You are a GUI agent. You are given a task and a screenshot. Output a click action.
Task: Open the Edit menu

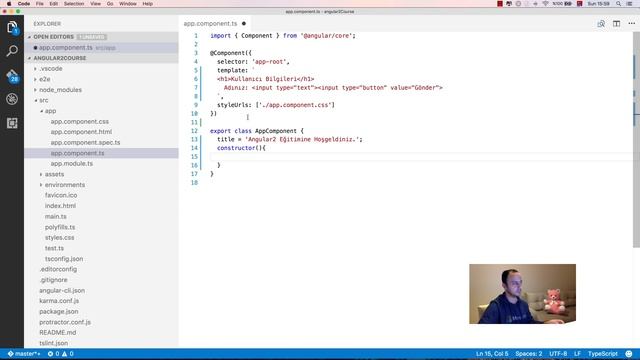point(53,4)
